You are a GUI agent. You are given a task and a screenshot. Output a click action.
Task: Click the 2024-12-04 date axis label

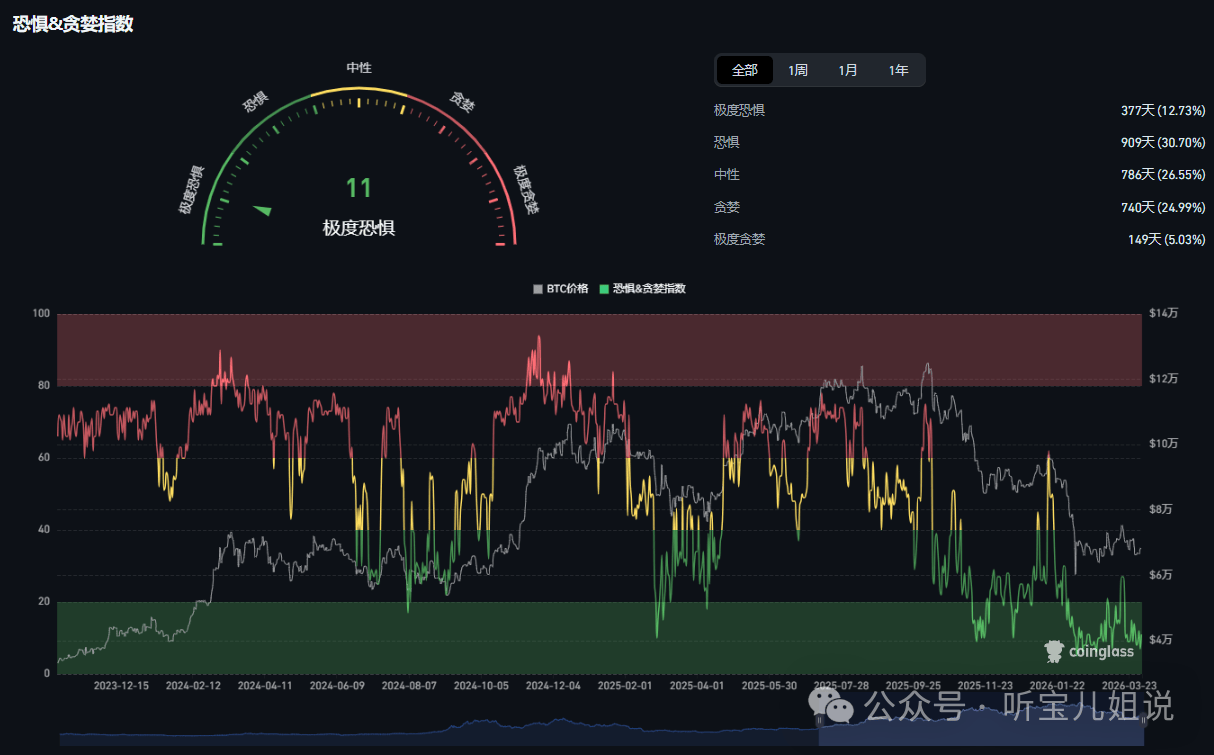553,686
